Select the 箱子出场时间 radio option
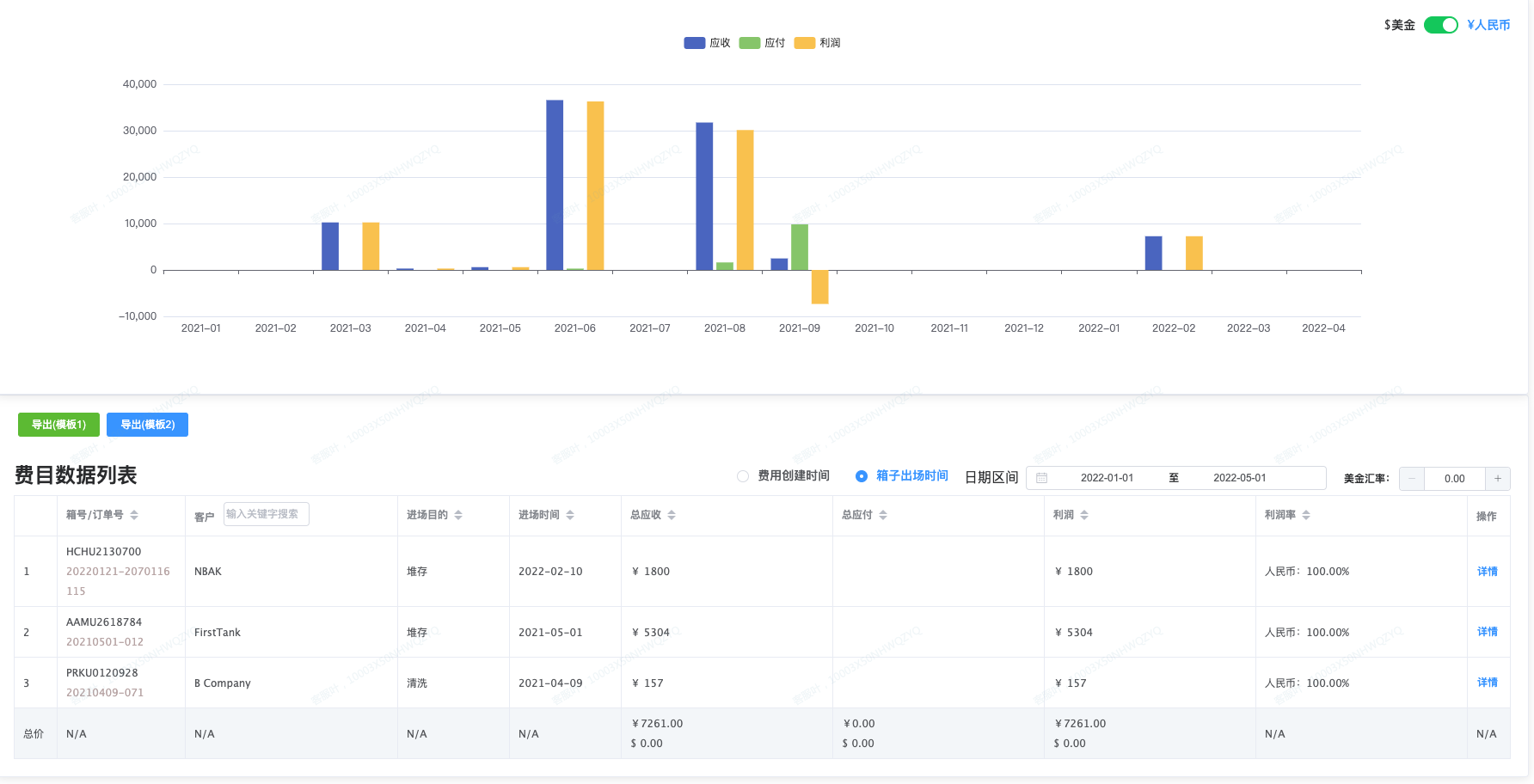 coord(862,476)
